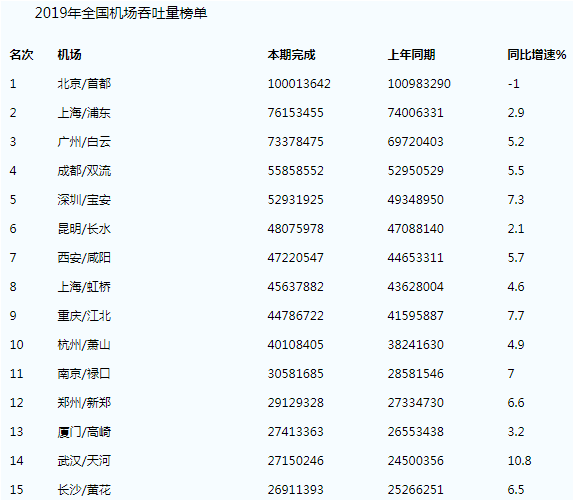Select 深圳/宝安 in the airport column
The height and width of the screenshot is (502, 573).
(x=84, y=200)
